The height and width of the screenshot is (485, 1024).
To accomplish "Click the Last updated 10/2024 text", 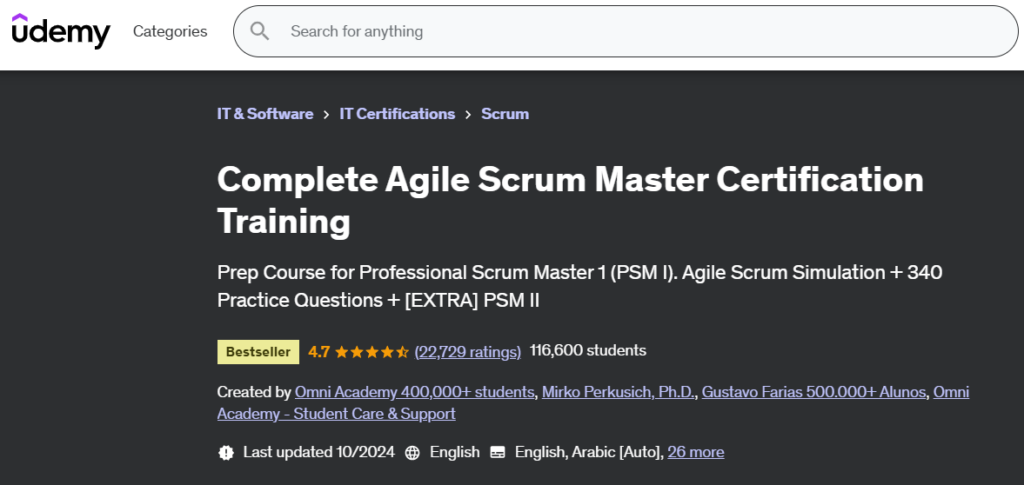I will 319,452.
